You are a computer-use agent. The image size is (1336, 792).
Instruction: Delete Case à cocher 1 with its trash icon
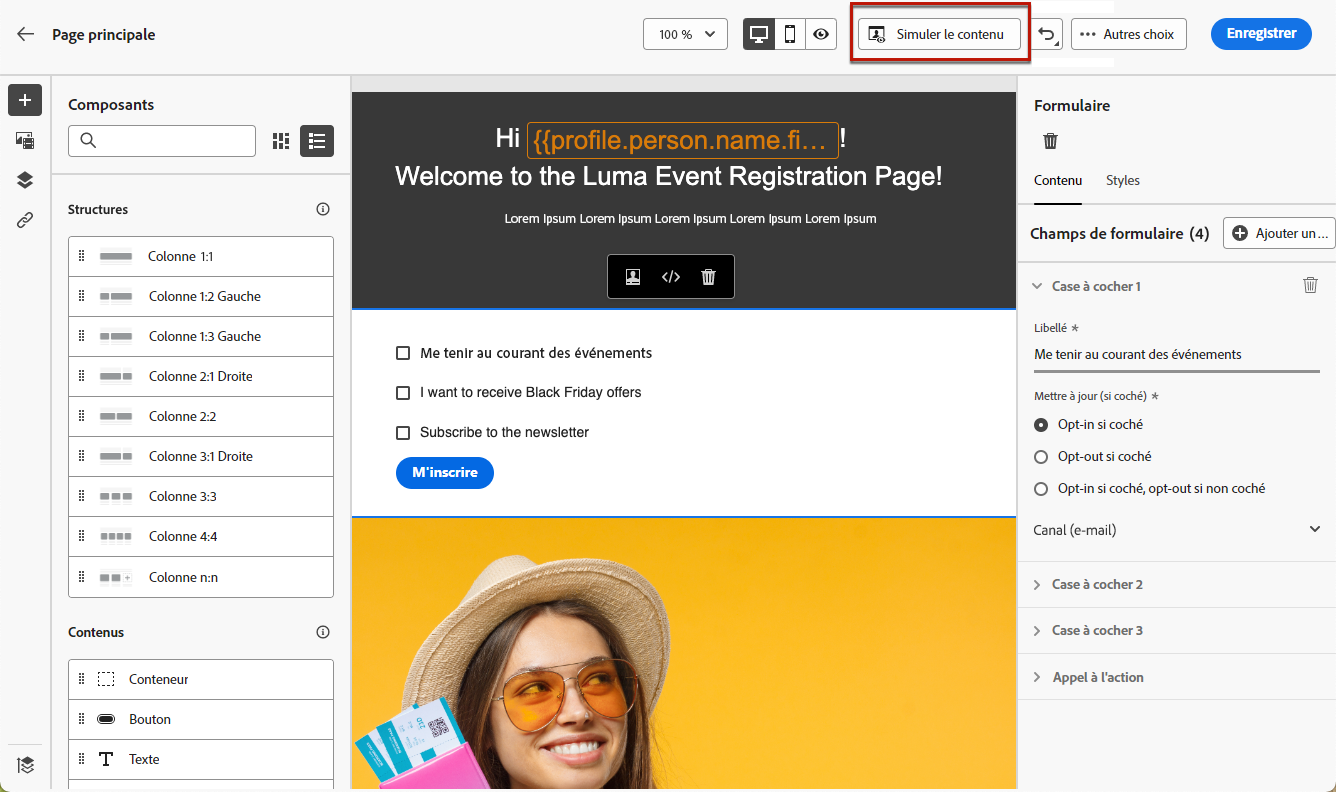point(1310,285)
